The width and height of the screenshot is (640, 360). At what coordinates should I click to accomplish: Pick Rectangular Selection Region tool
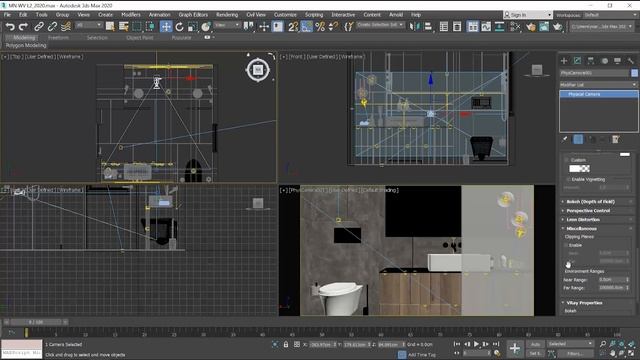pos(137,27)
